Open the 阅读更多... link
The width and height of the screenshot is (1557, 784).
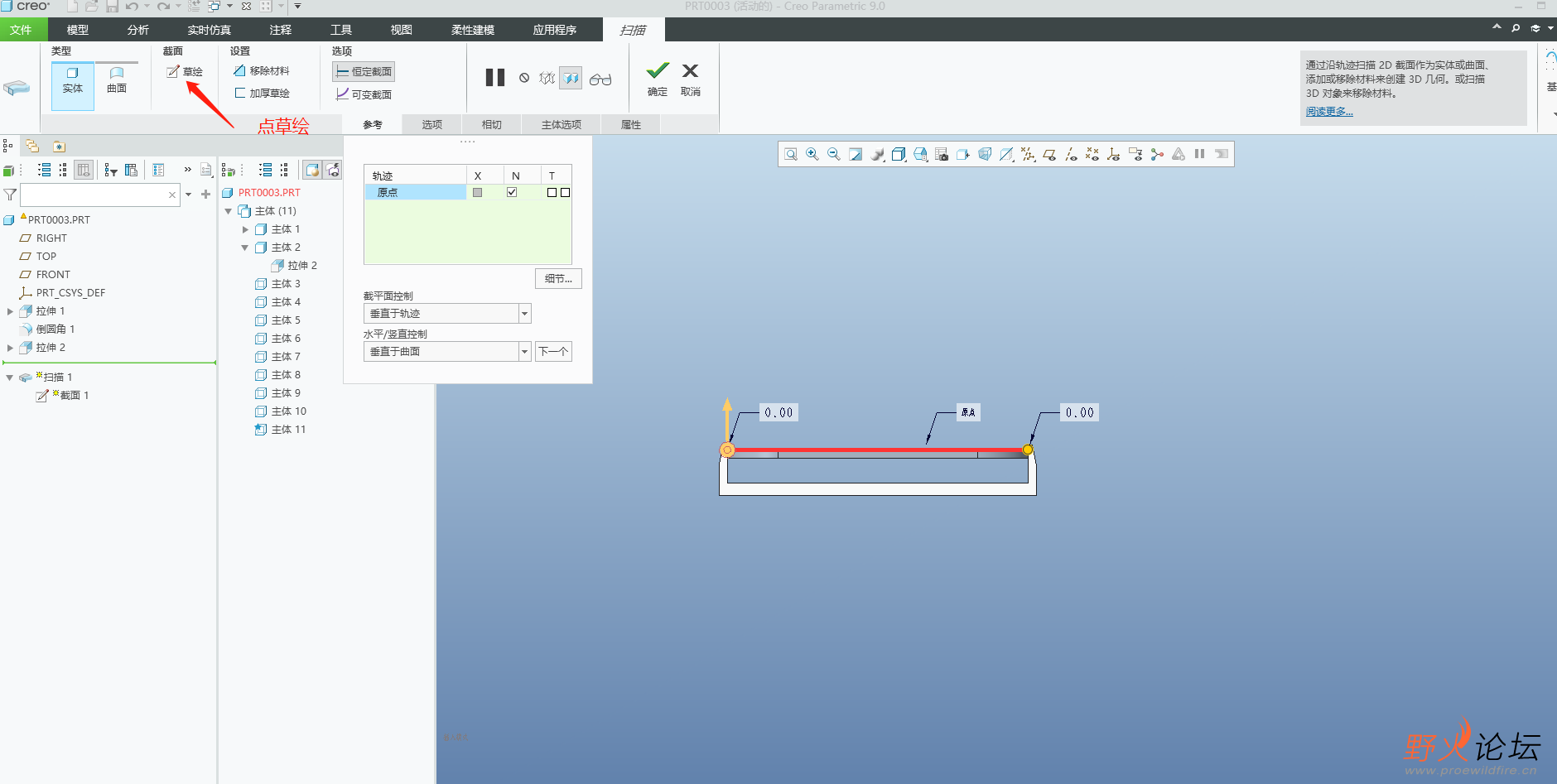[1329, 112]
